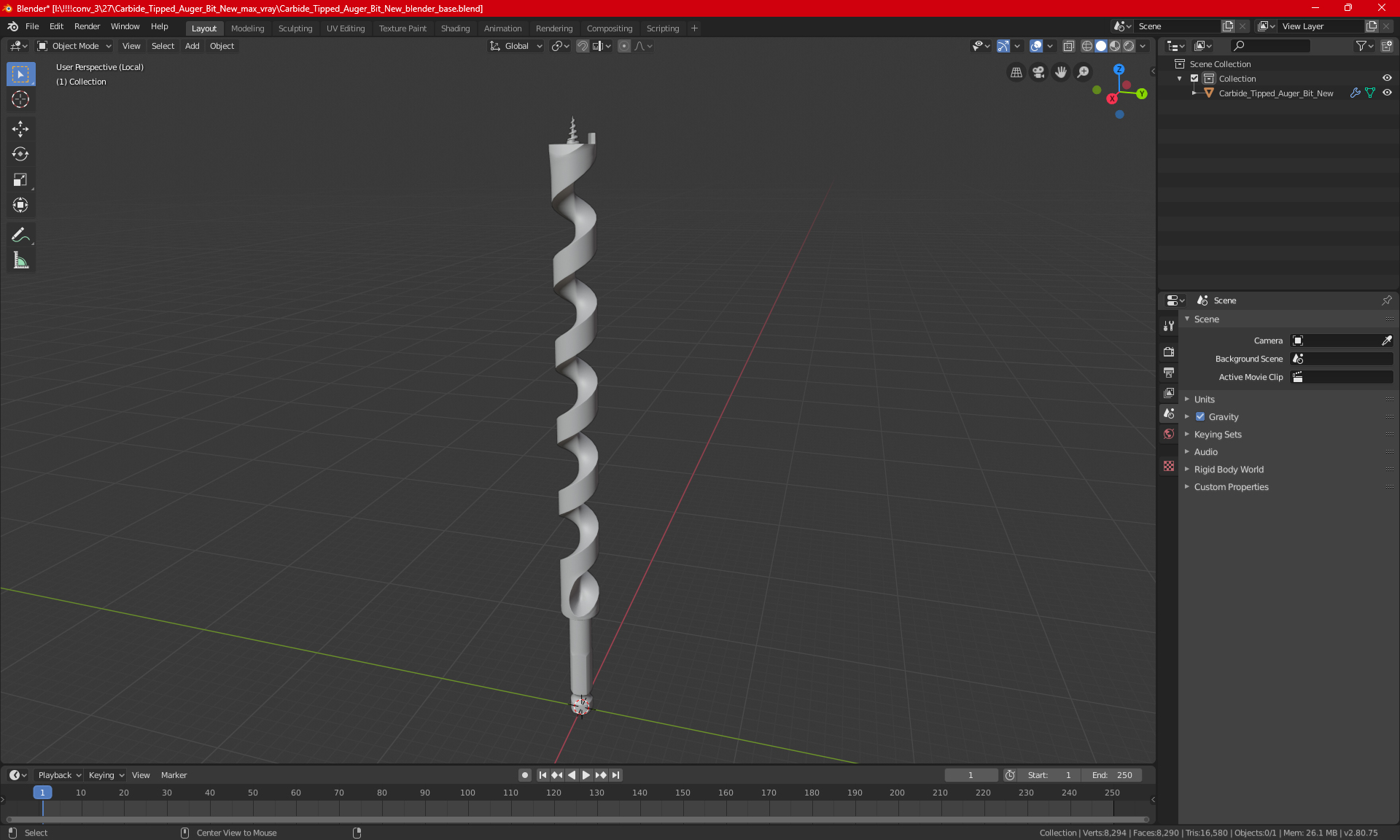
Task: Toggle X-ray mode
Action: [1068, 46]
